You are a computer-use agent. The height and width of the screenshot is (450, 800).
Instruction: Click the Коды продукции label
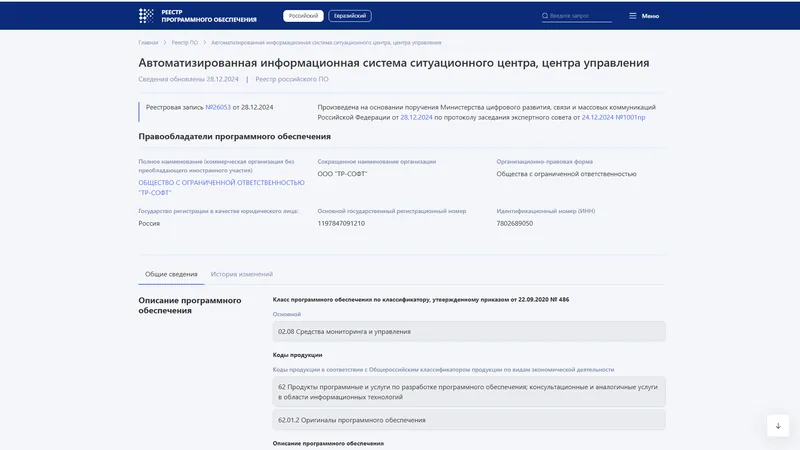(297, 355)
